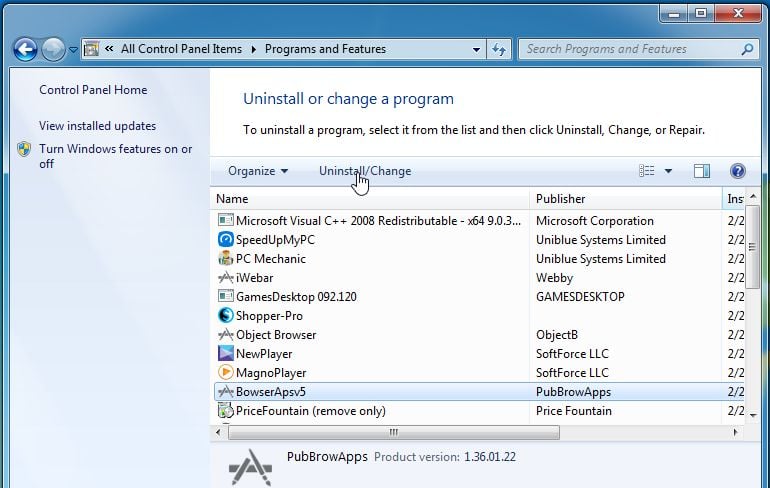Click the Refresh button in address bar
This screenshot has height=488, width=770.
pos(499,50)
